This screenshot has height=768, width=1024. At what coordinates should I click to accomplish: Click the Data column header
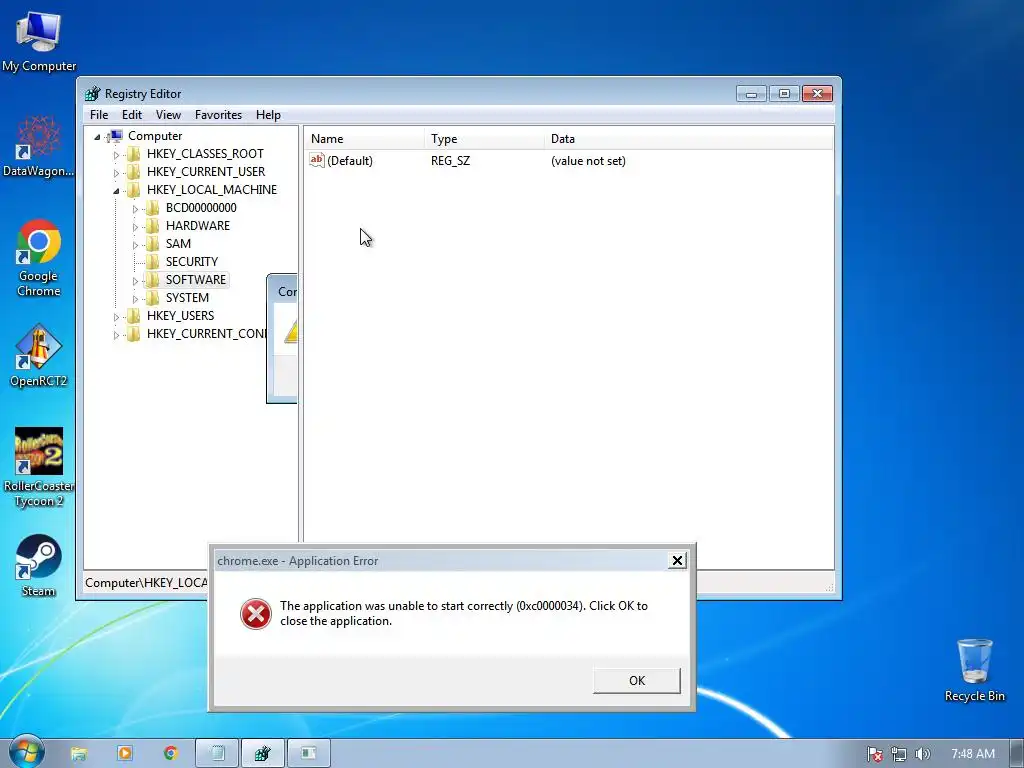point(689,138)
